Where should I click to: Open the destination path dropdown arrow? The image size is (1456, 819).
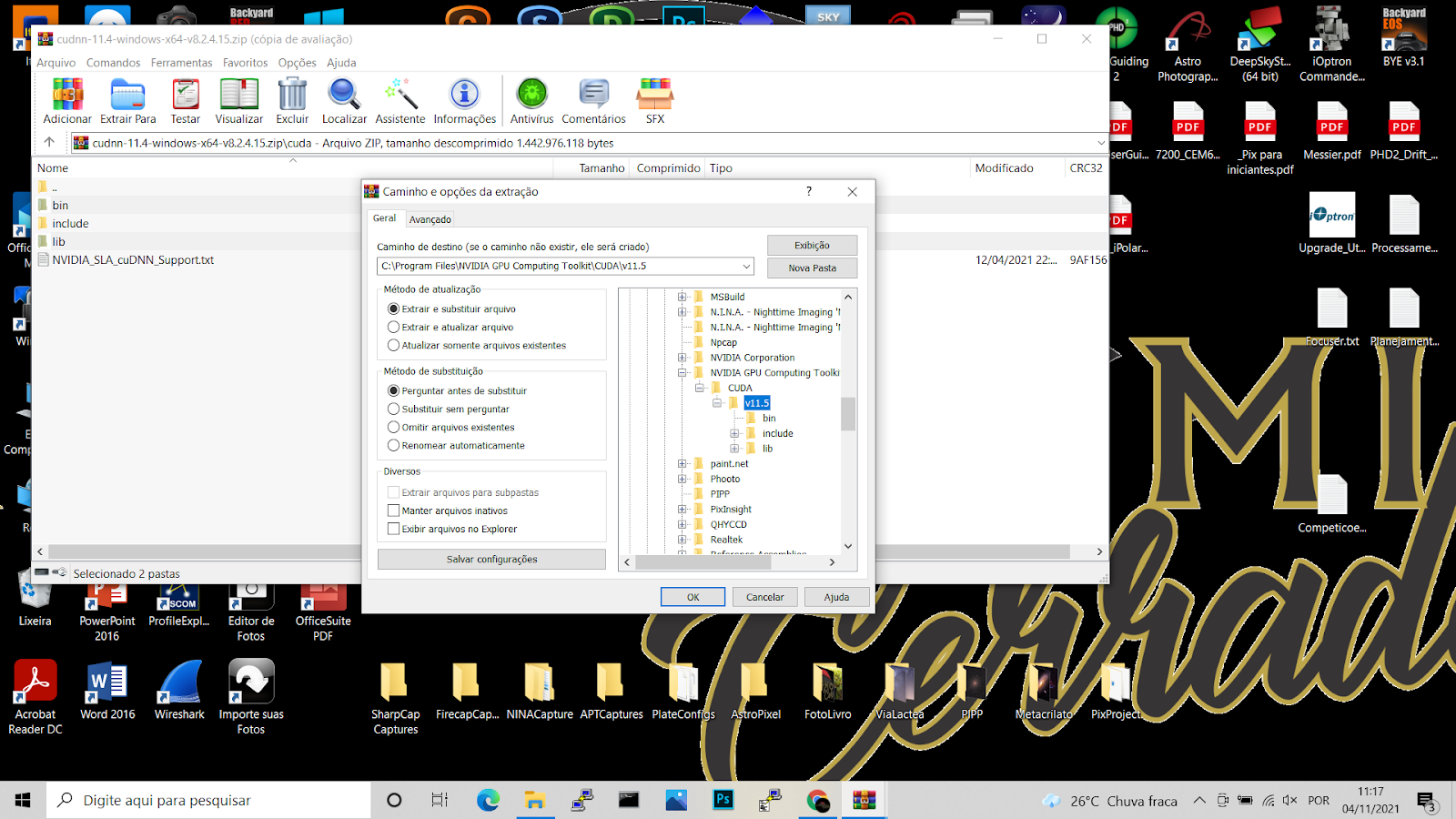[x=746, y=267]
